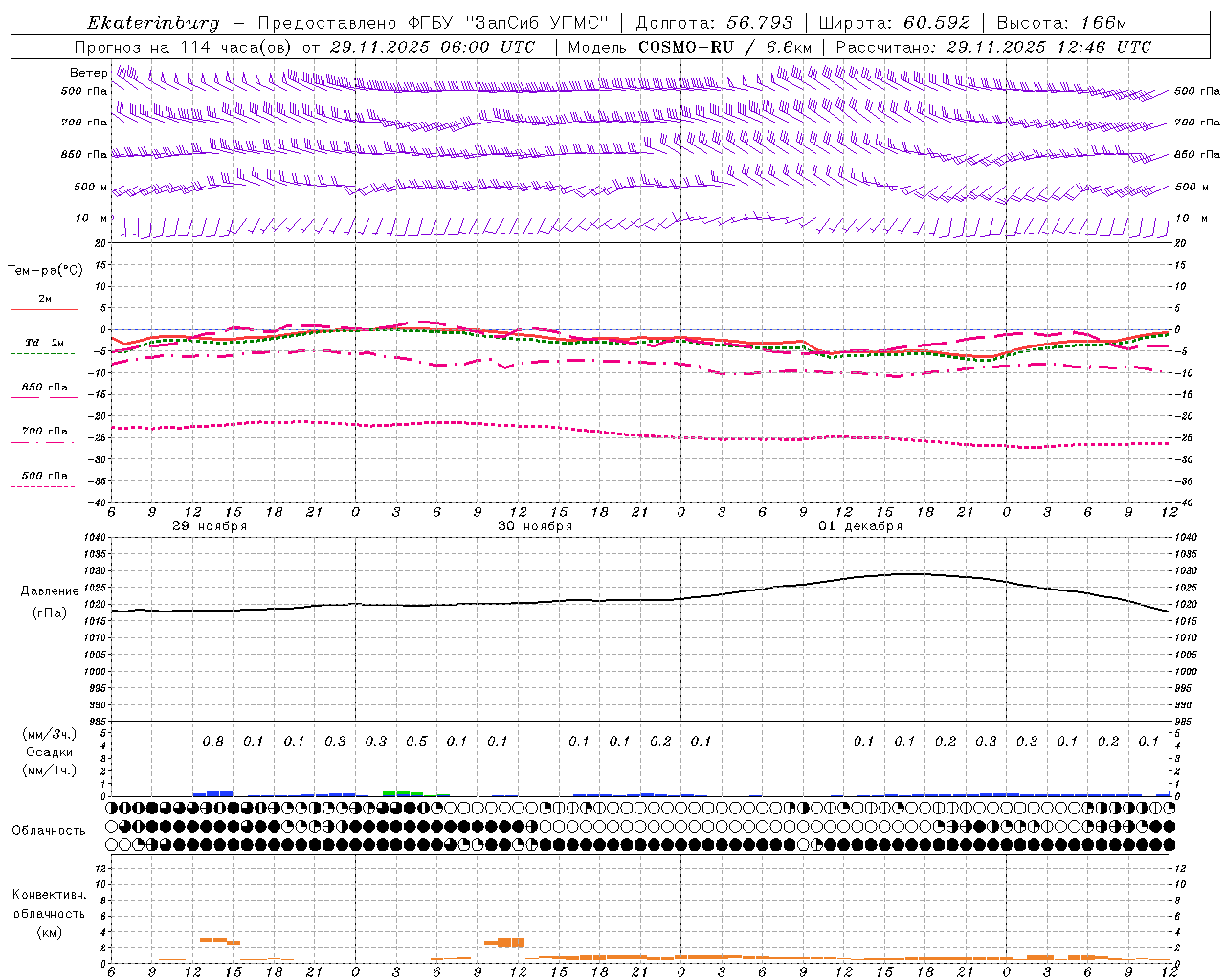
Task: Click the '01 декабря' date label
Action: [x=860, y=526]
